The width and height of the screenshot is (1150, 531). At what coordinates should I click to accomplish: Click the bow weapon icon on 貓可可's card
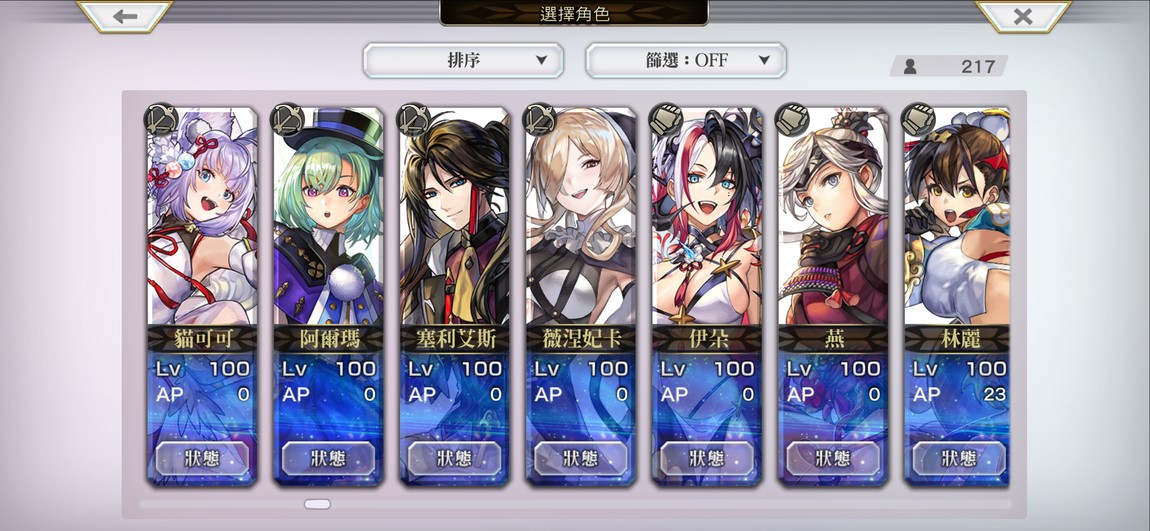pos(160,120)
